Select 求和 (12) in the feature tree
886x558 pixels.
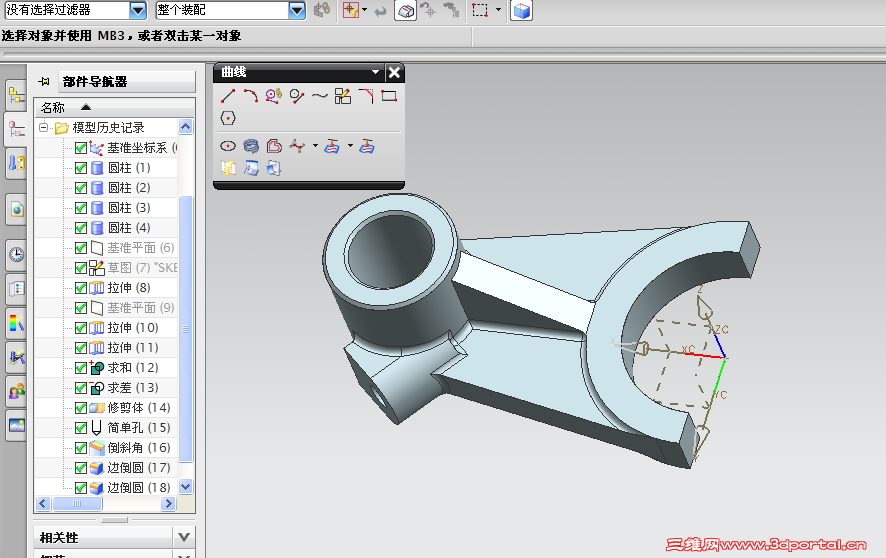[x=132, y=368]
